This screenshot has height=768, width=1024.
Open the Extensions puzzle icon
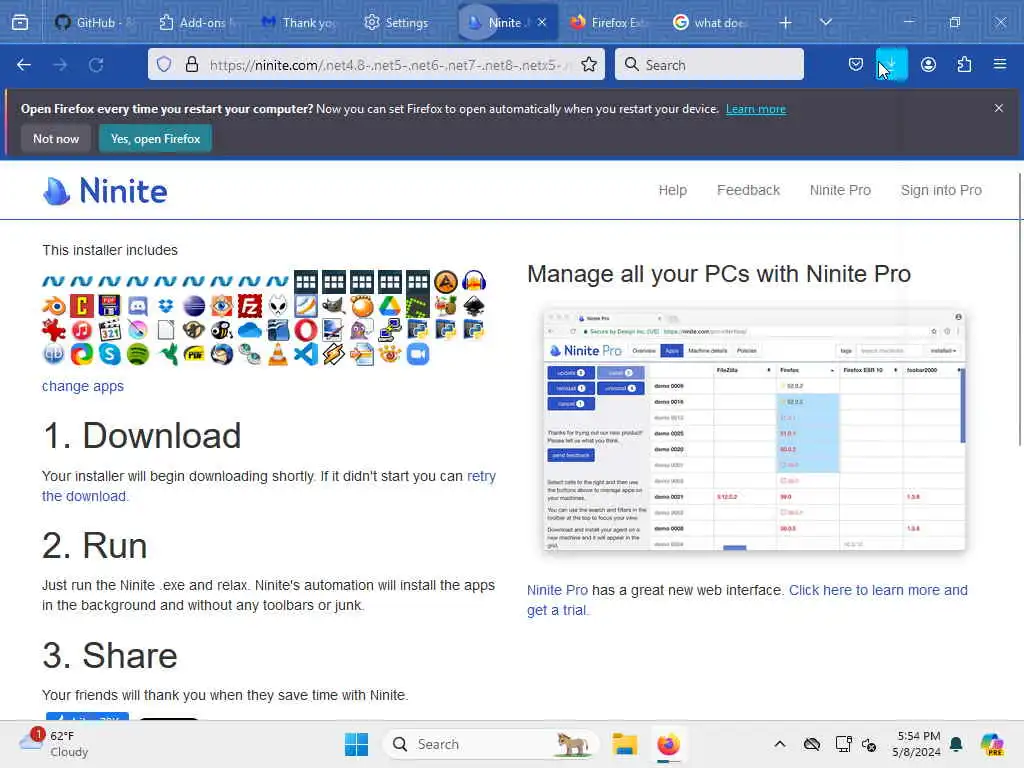[964, 64]
